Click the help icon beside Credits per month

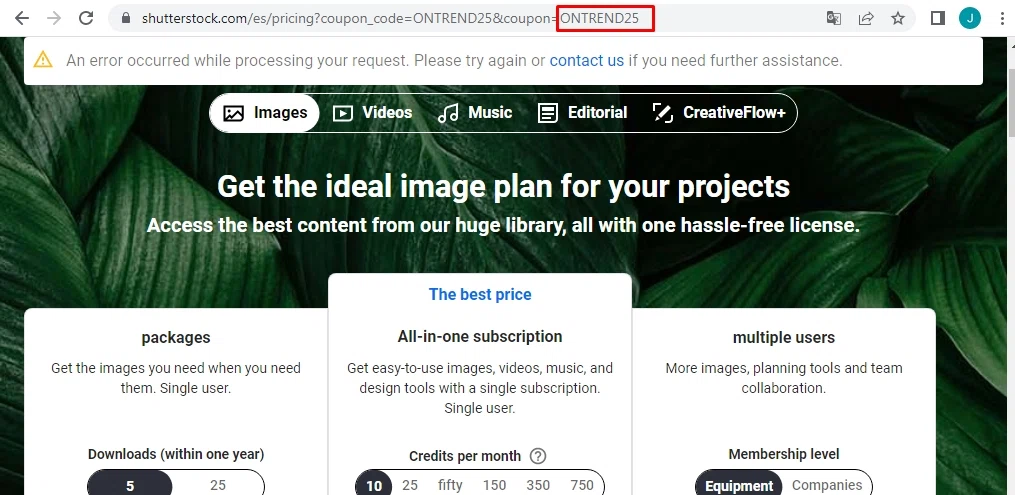coord(537,456)
